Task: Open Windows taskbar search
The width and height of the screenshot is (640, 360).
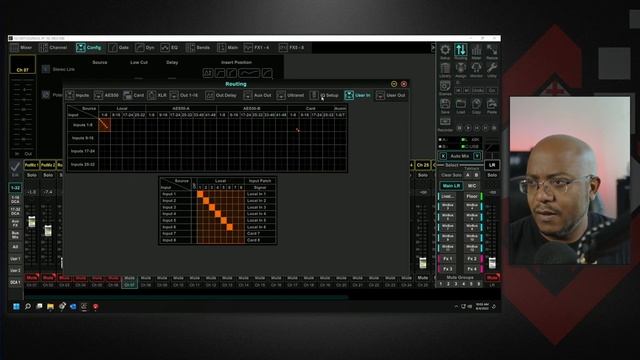Action: click(x=28, y=307)
